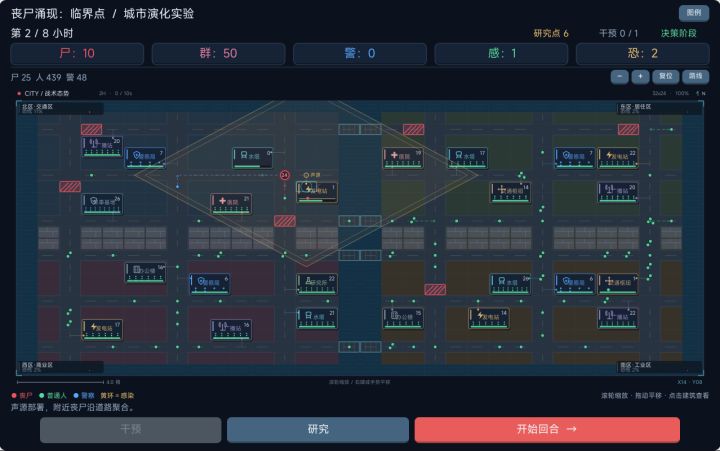This screenshot has height=451, width=720.
Task: Click the yellow 声源 sound source marker
Action: click(312, 175)
